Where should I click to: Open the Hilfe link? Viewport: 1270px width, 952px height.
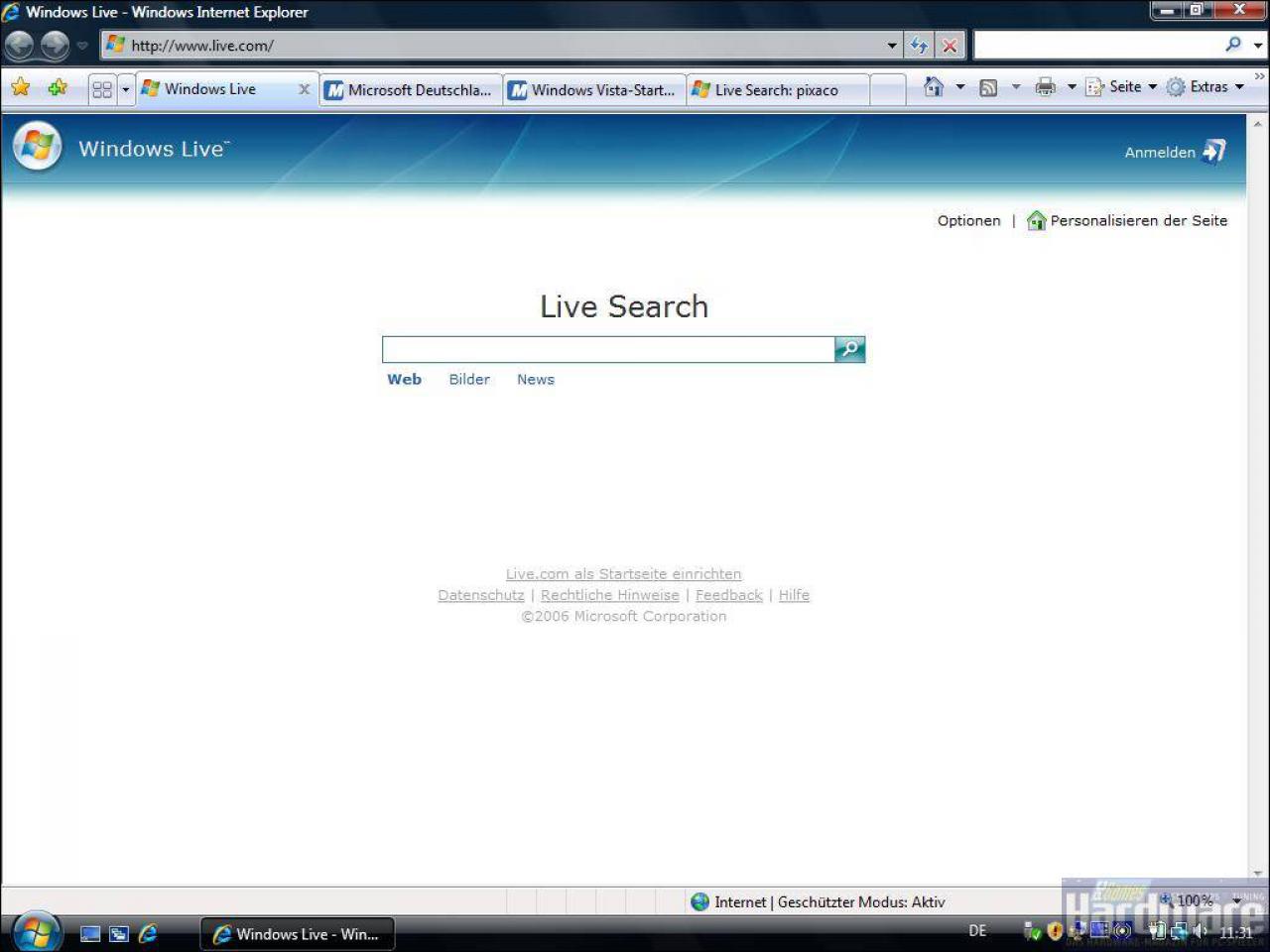(x=794, y=595)
